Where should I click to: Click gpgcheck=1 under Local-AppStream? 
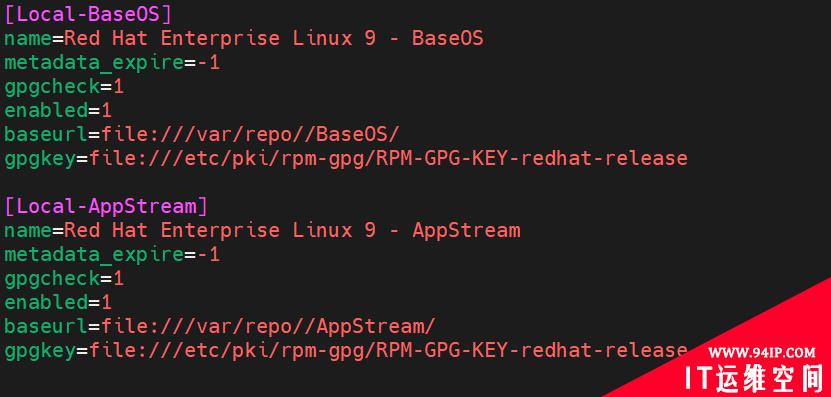click(64, 279)
